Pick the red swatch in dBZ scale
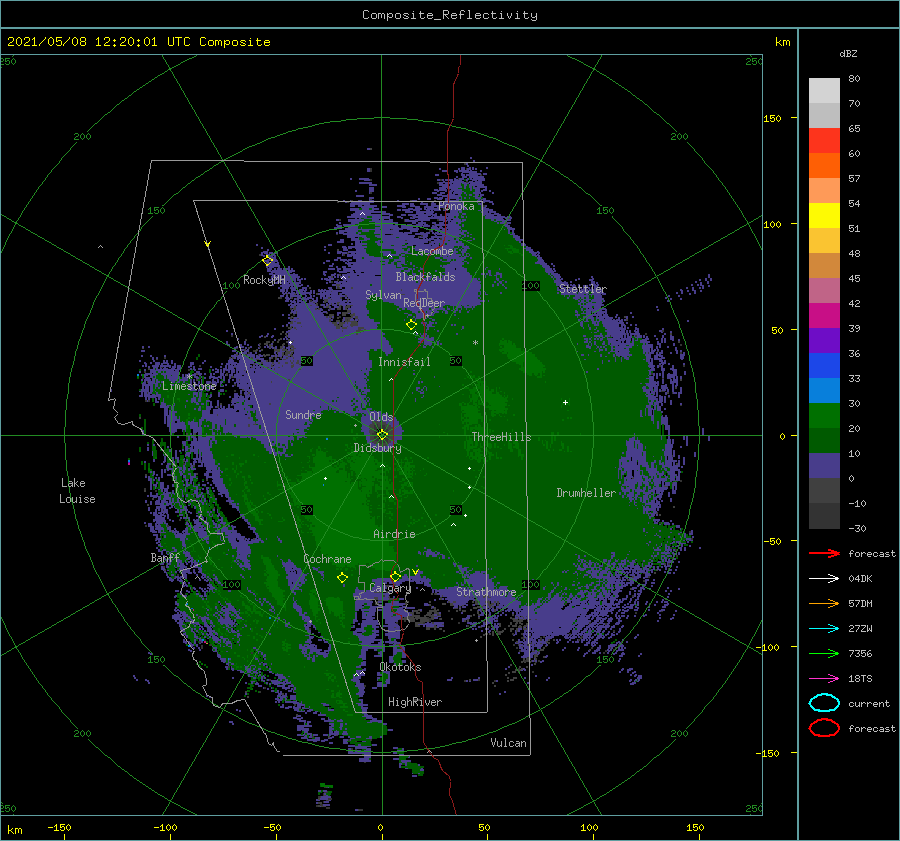 pyautogui.click(x=824, y=141)
